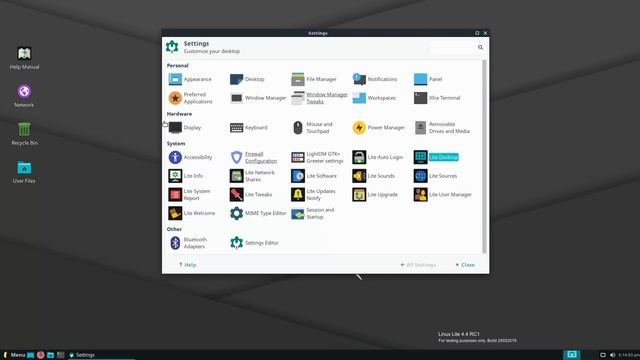
Task: Open the Help Manual desktop icon
Action: click(24, 58)
